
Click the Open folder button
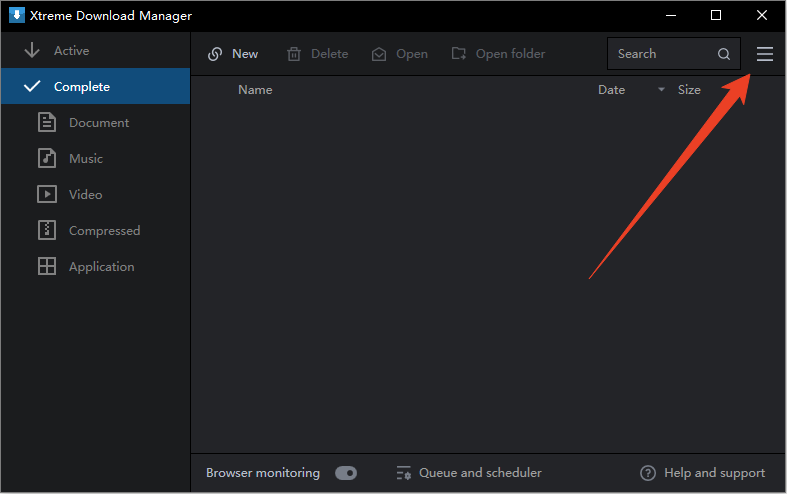pyautogui.click(x=498, y=54)
